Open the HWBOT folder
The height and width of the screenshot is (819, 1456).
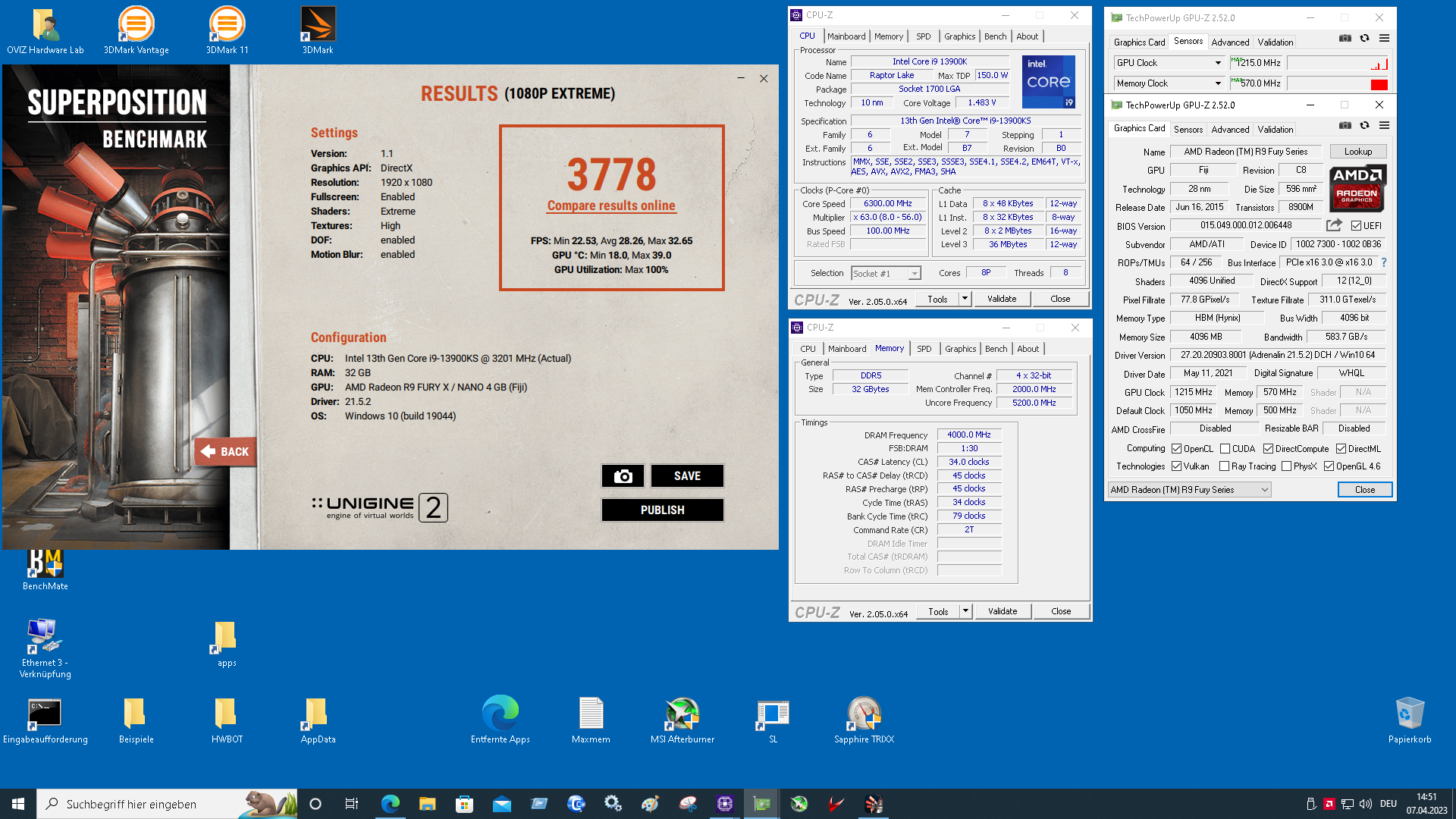[x=227, y=721]
